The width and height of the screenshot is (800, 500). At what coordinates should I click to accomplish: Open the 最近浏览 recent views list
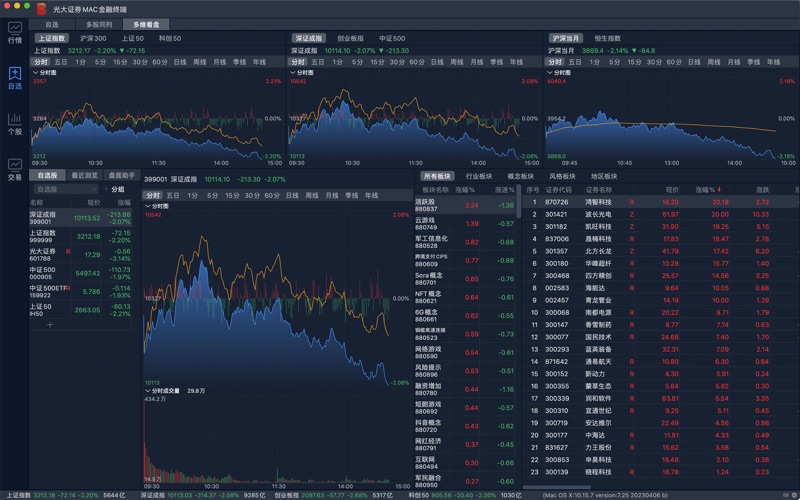point(84,175)
